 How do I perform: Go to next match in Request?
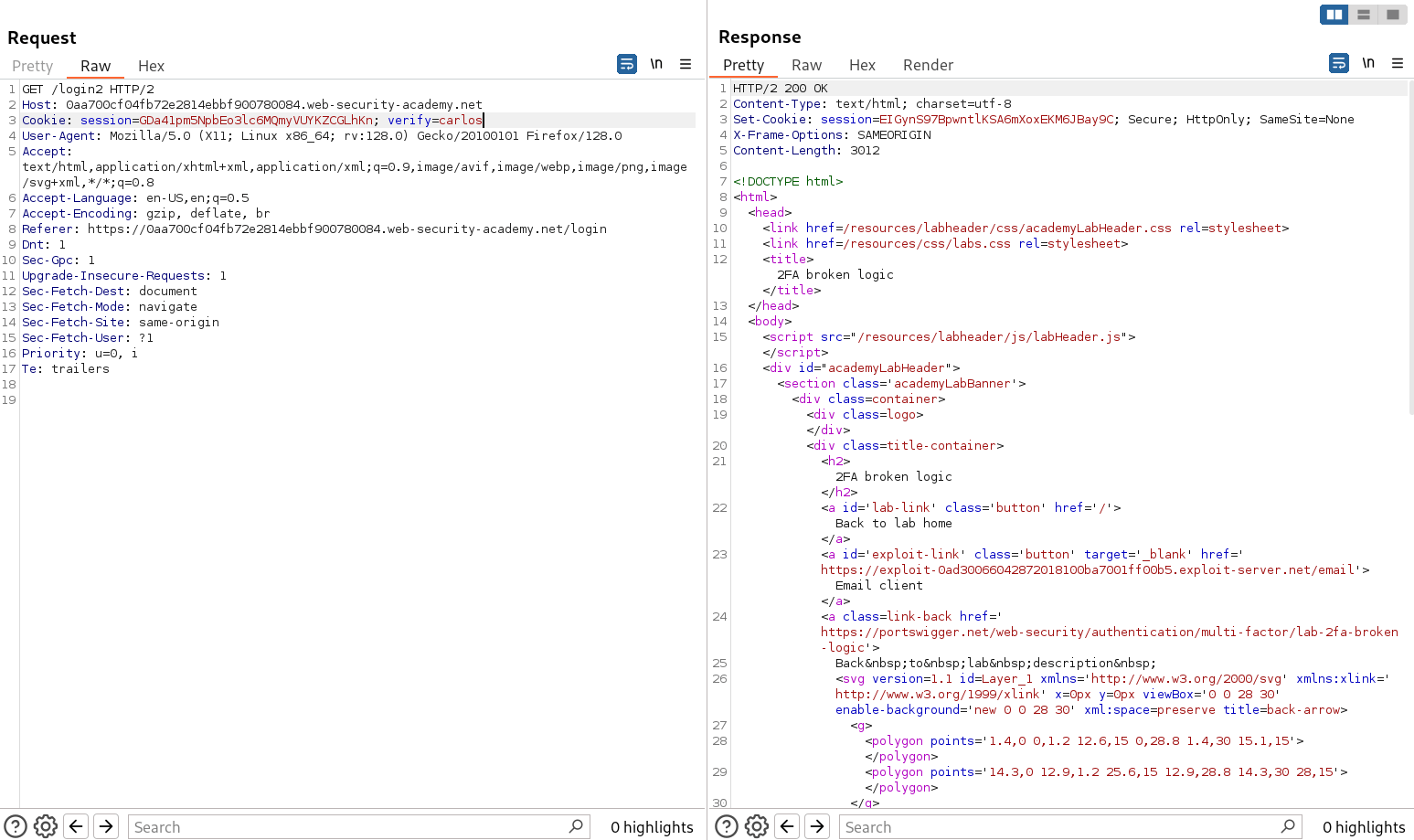pyautogui.click(x=106, y=826)
